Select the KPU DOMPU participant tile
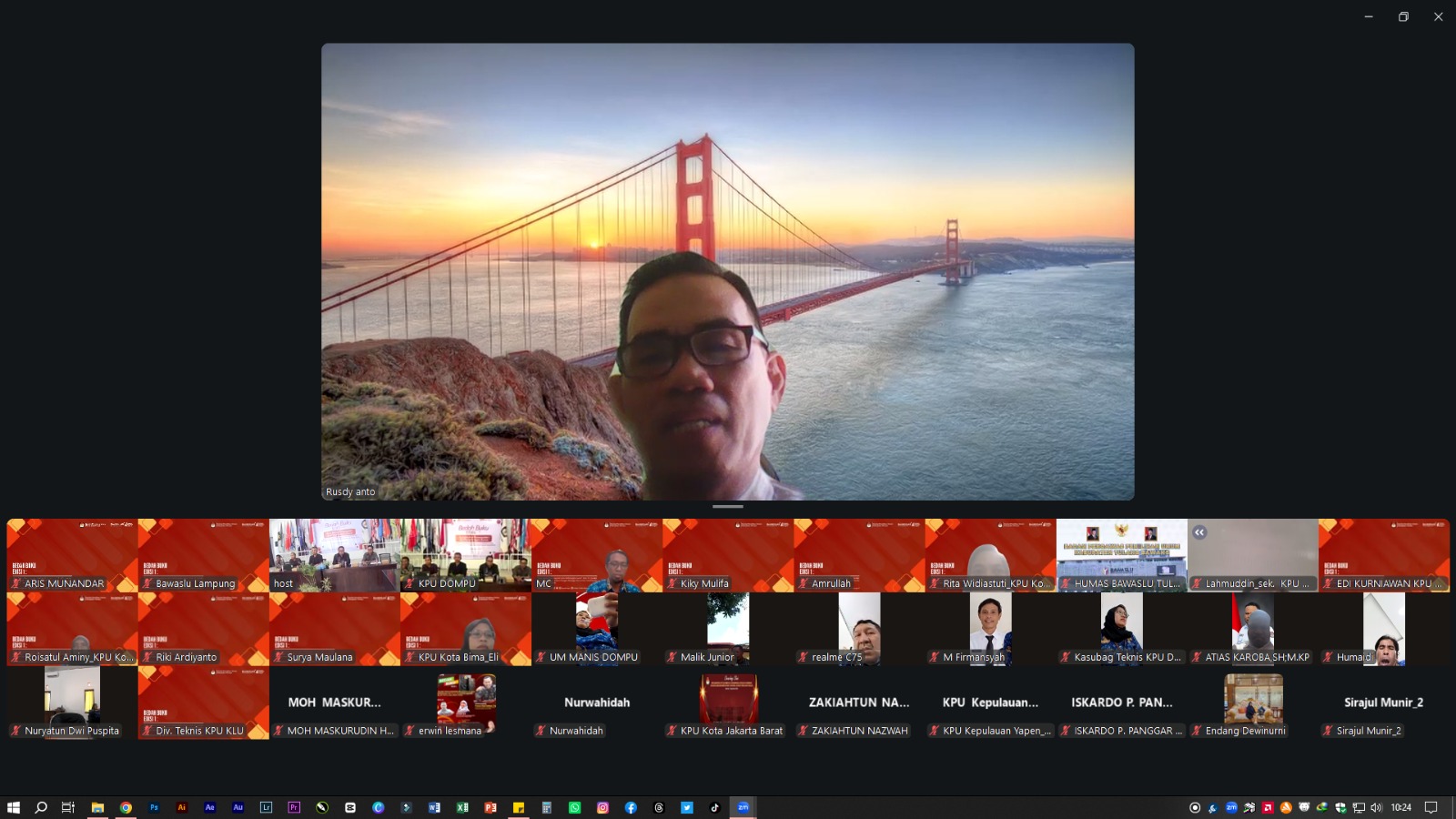The width and height of the screenshot is (1456, 819). coord(466,555)
